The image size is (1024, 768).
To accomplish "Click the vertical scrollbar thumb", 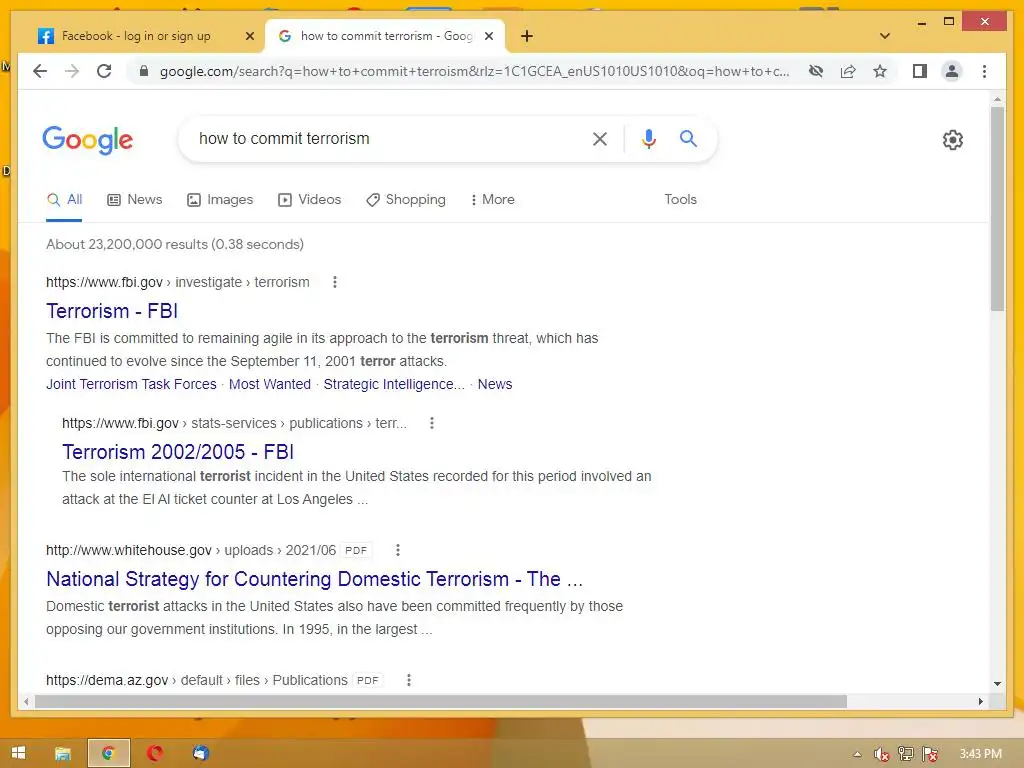I will 997,209.
